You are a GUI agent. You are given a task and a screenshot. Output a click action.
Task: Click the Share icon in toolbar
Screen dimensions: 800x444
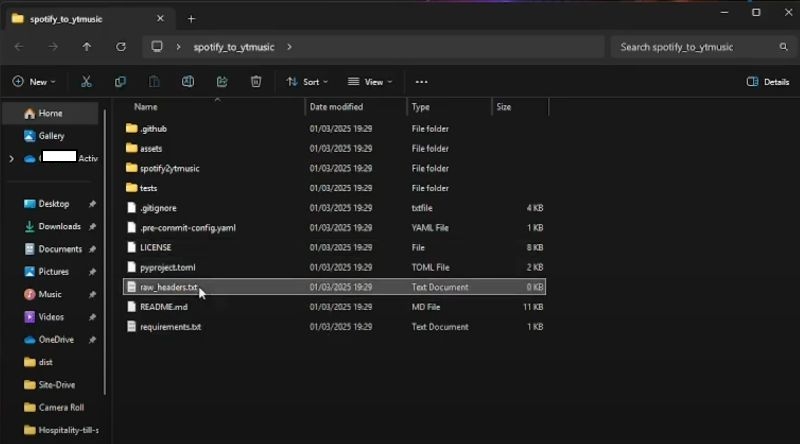click(222, 82)
